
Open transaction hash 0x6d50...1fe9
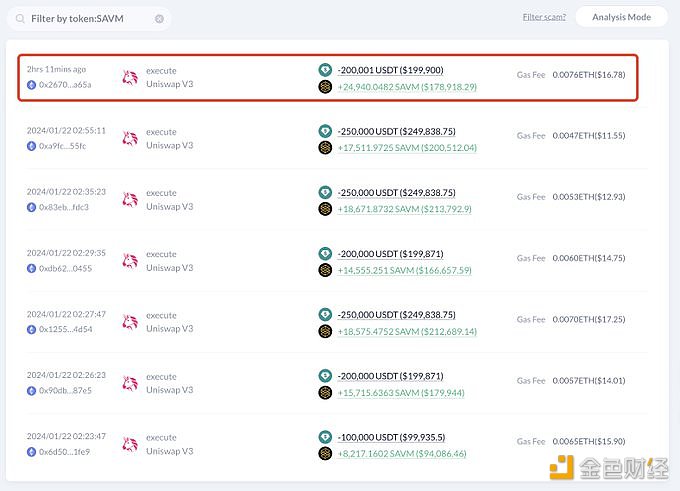[x=64, y=452]
